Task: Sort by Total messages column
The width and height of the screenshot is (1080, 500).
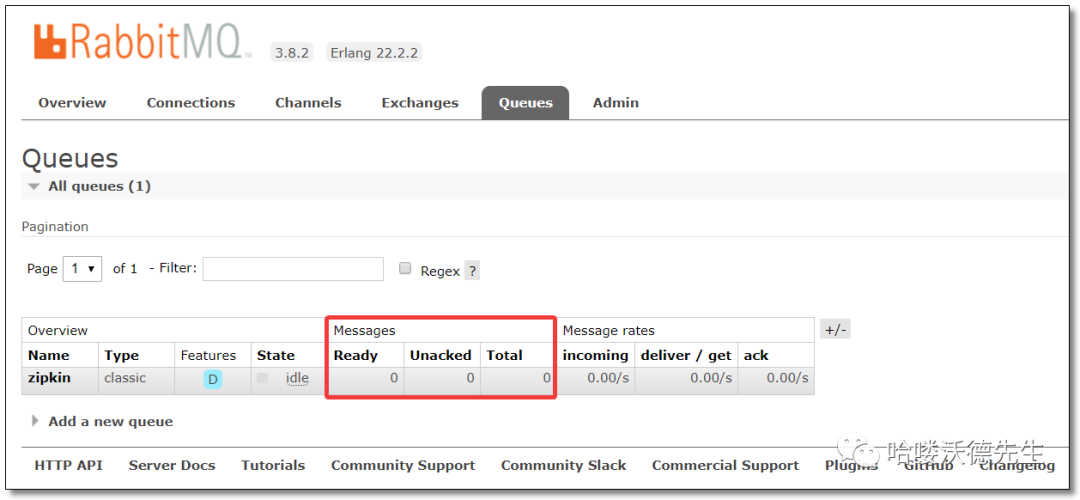Action: (504, 355)
